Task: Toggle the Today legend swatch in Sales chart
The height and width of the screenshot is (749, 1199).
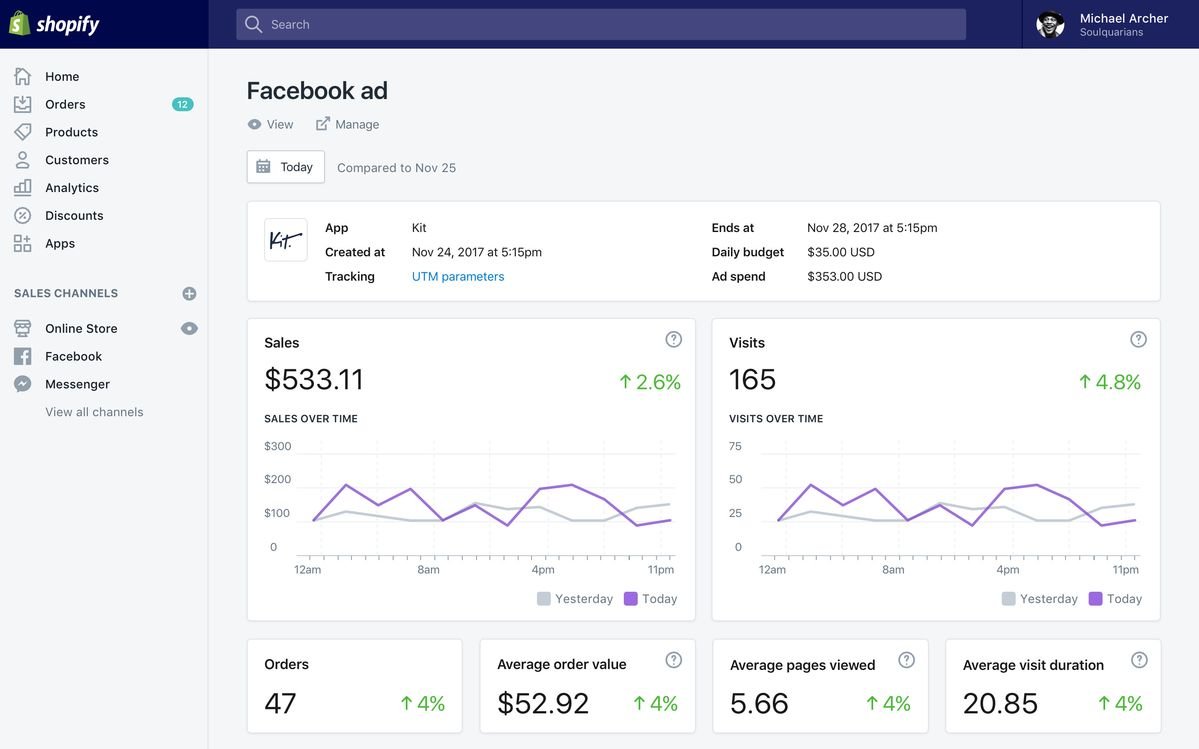Action: coord(631,599)
